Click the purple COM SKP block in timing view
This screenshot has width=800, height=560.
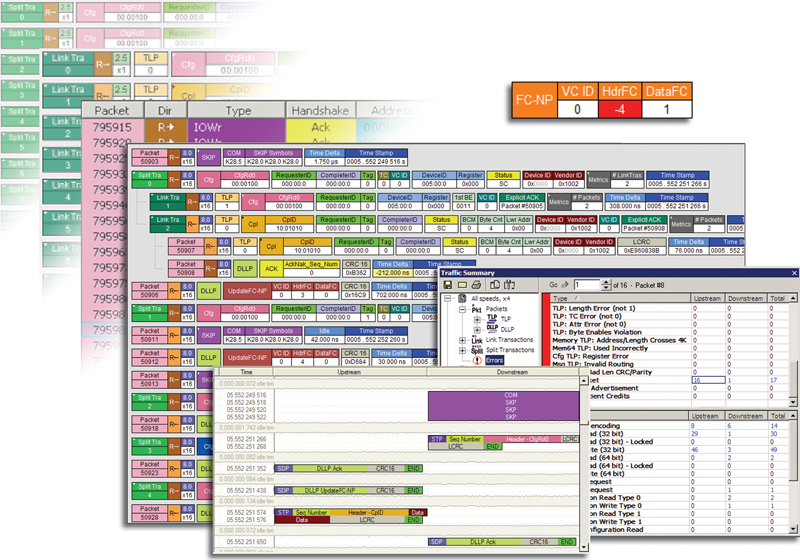[x=504, y=406]
